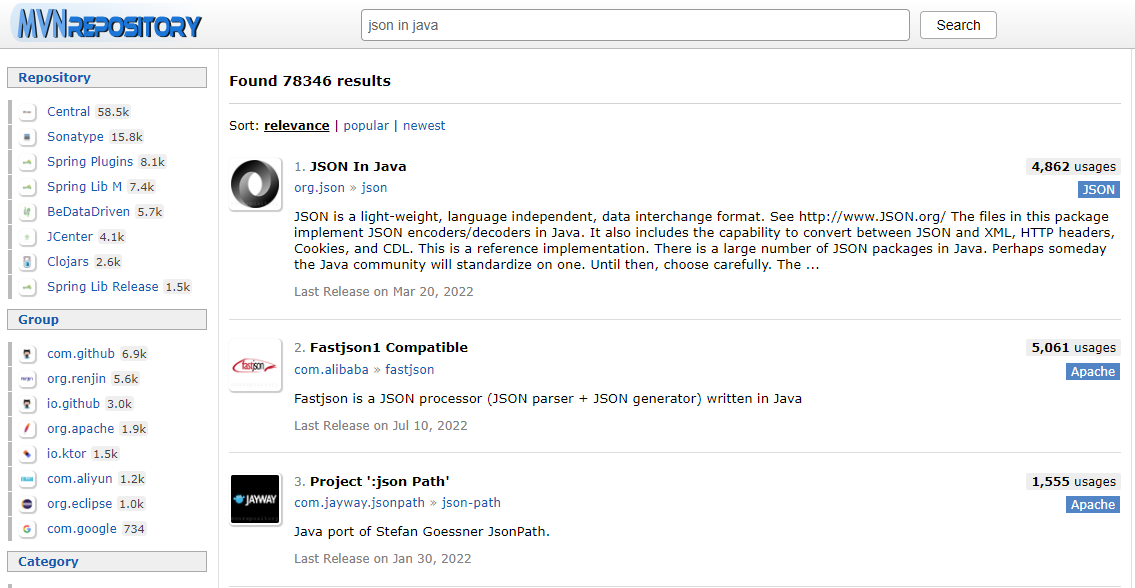Viewport: 1135px width, 588px height.
Task: Click the Group section header
Action: pyautogui.click(x=106, y=319)
